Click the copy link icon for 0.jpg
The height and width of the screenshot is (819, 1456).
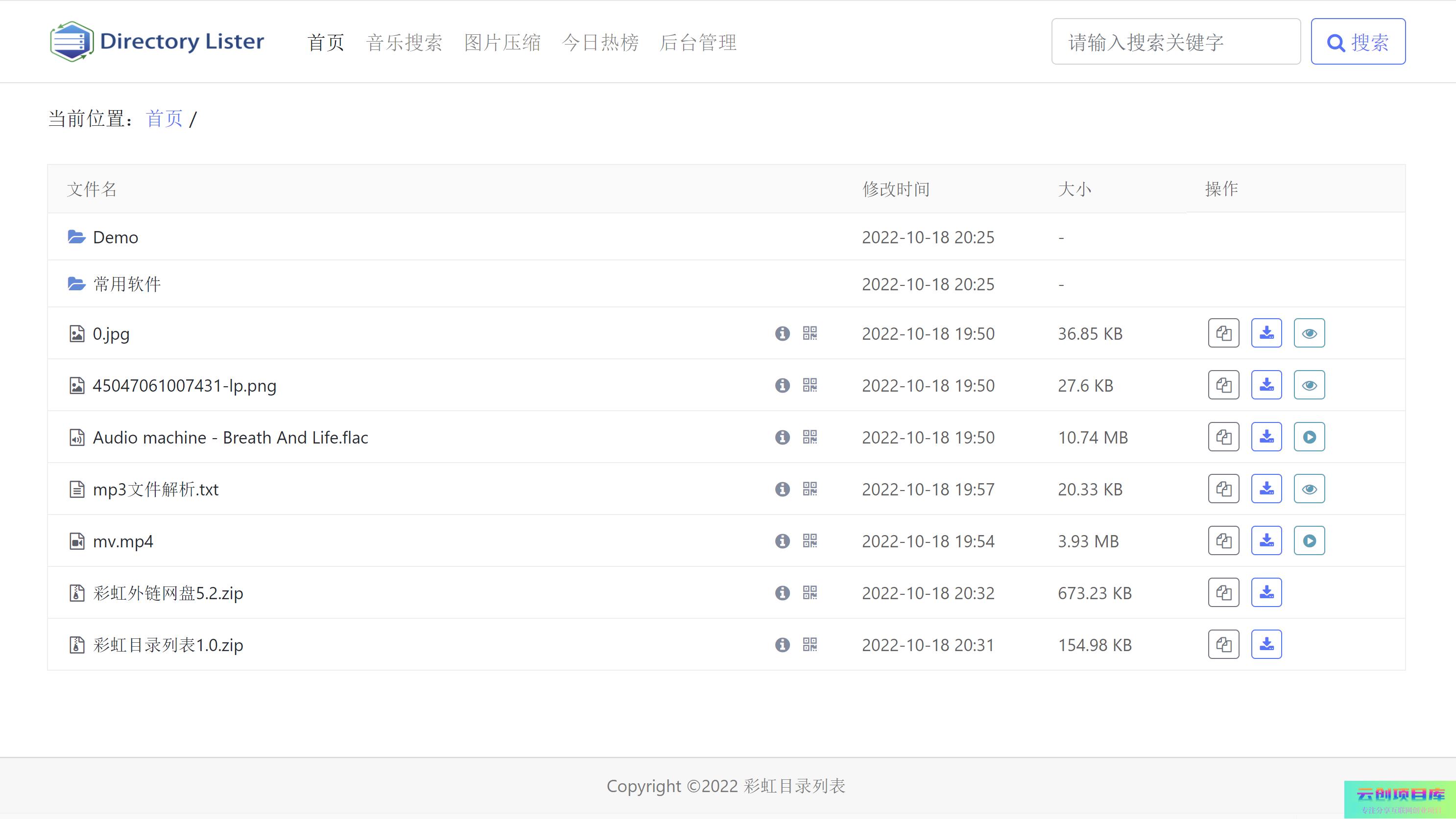pos(1223,333)
